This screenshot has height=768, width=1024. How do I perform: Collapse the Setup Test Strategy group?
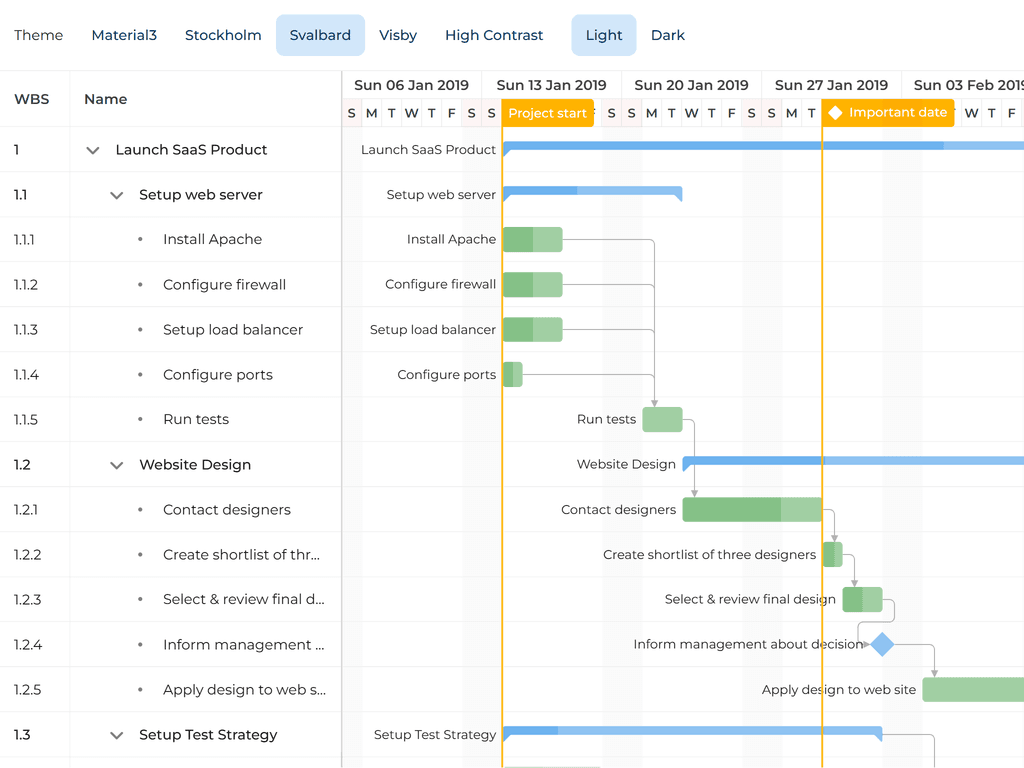point(117,735)
